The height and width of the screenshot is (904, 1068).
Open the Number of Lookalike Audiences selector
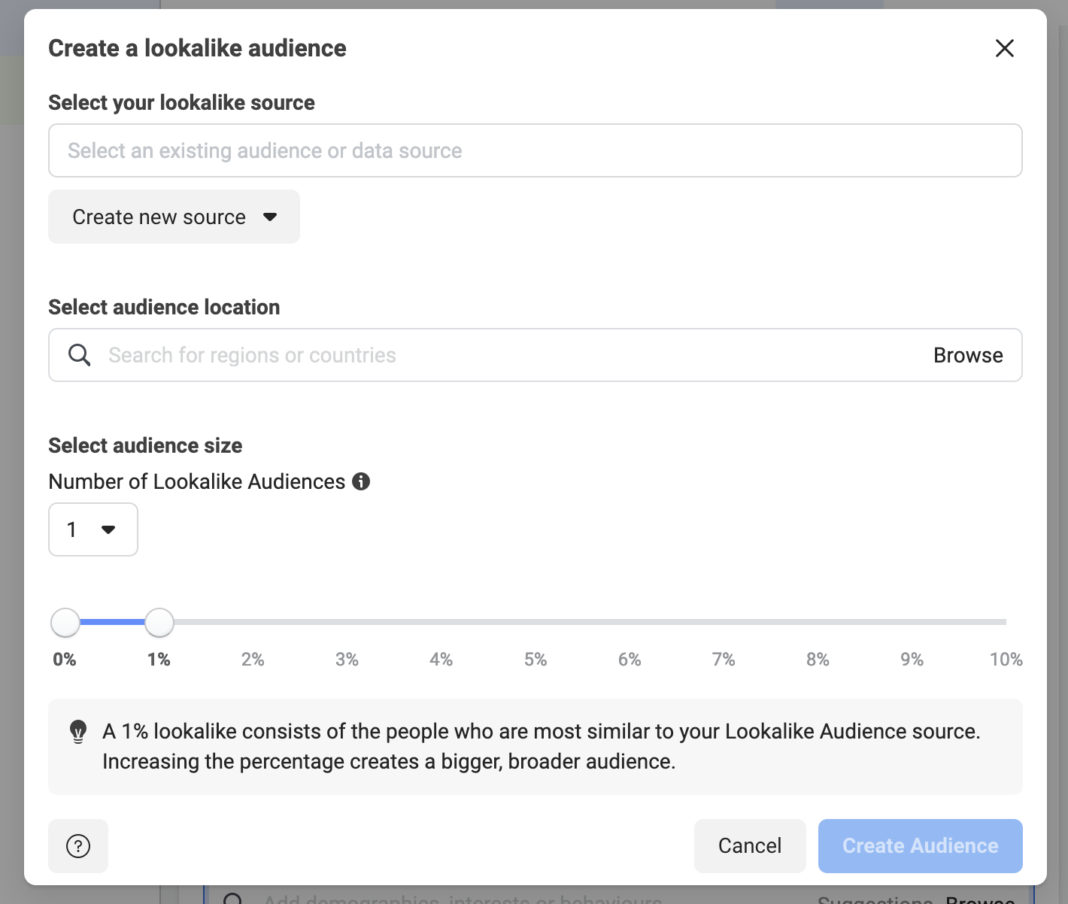[x=93, y=529]
